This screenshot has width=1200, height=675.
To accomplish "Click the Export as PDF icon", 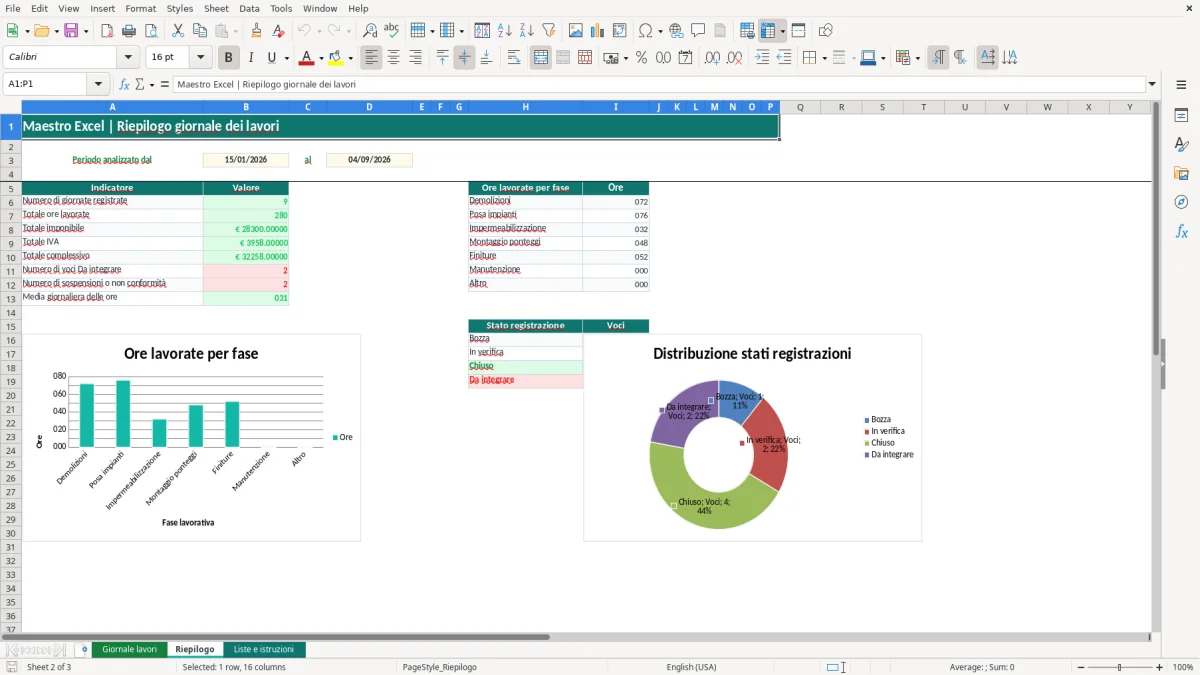I will click(x=107, y=31).
